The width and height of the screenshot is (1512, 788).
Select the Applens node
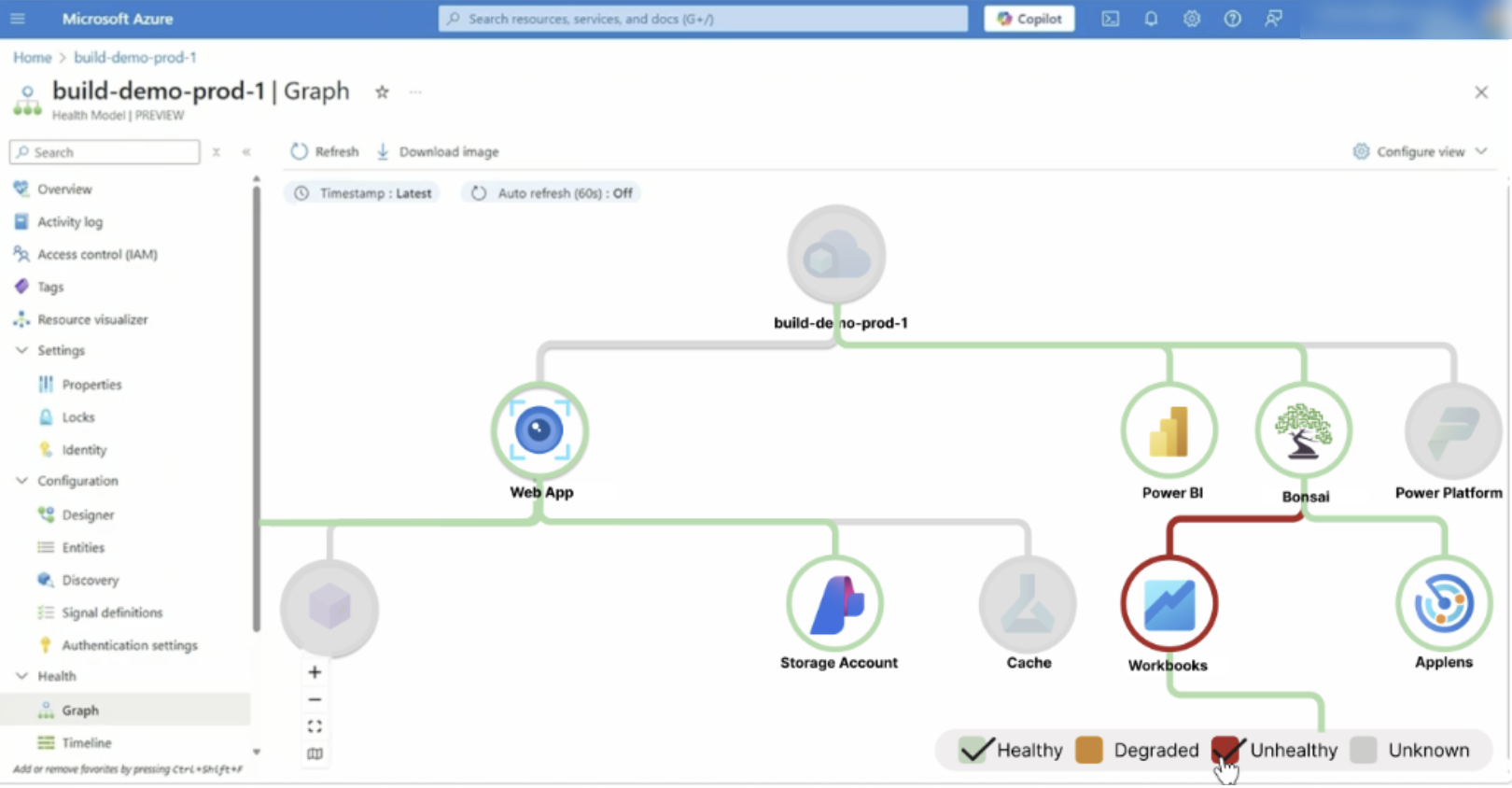pos(1444,603)
